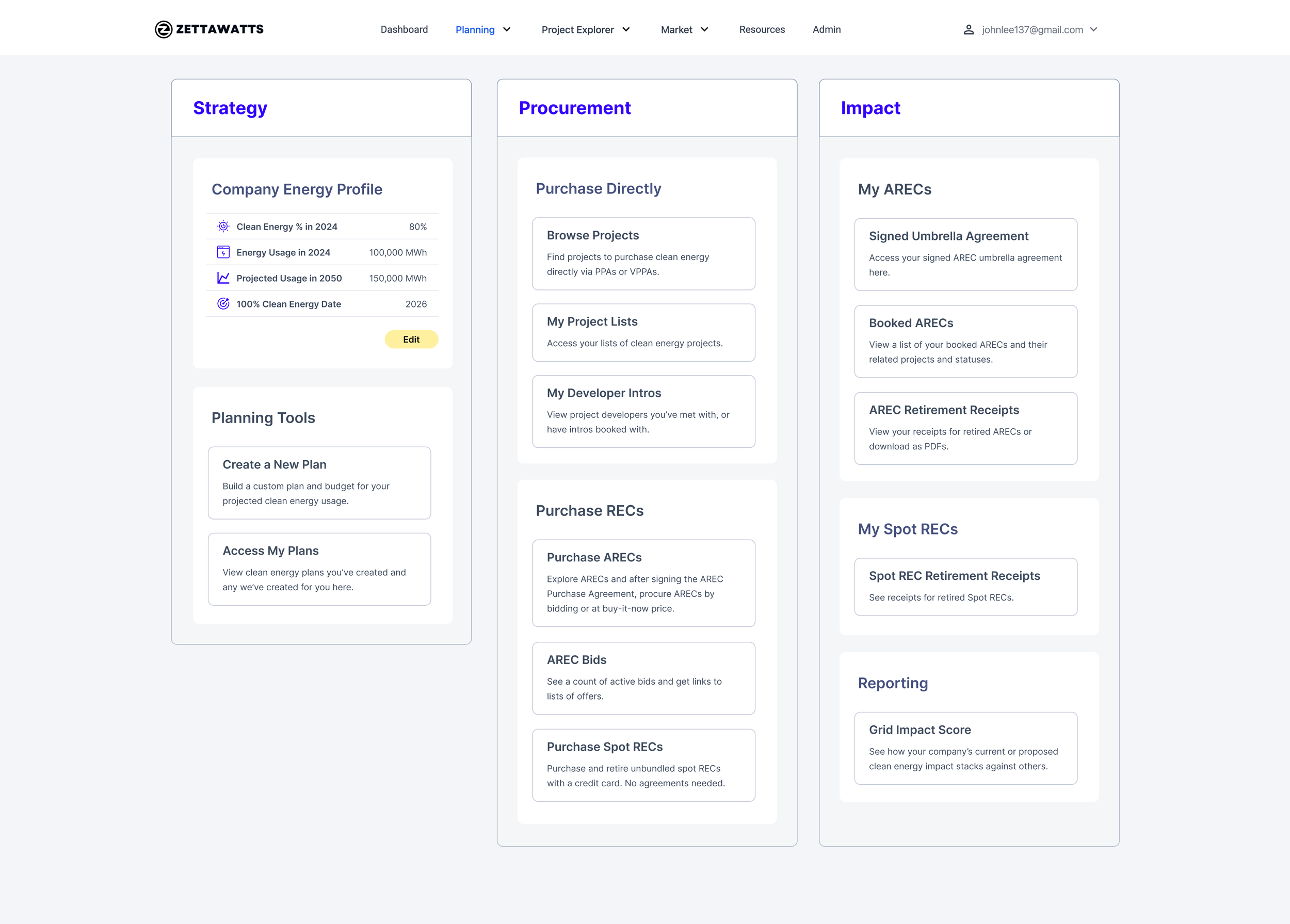Open the account email dropdown
Viewport: 1290px width, 924px height.
(x=1093, y=29)
